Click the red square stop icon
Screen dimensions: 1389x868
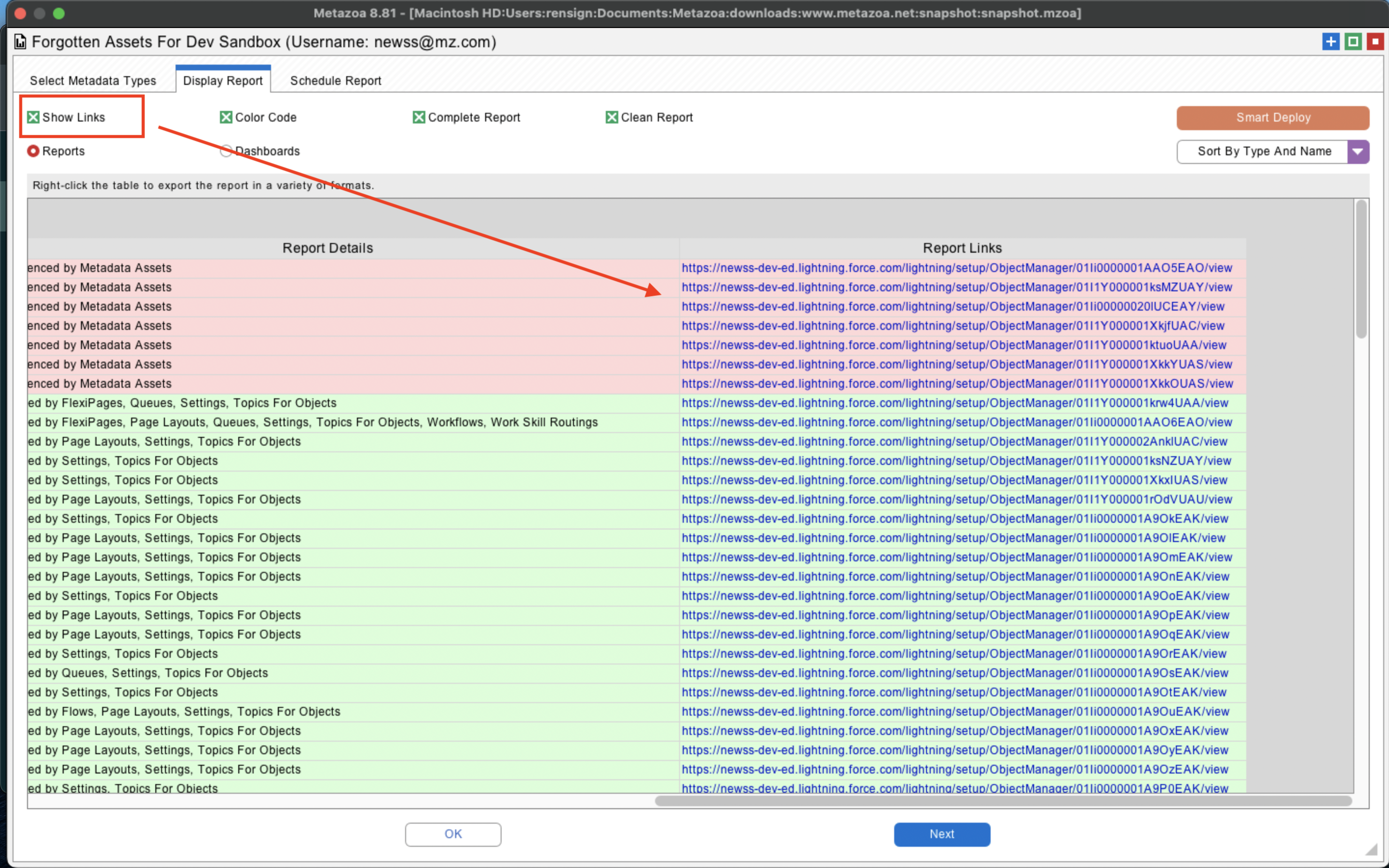[1375, 41]
